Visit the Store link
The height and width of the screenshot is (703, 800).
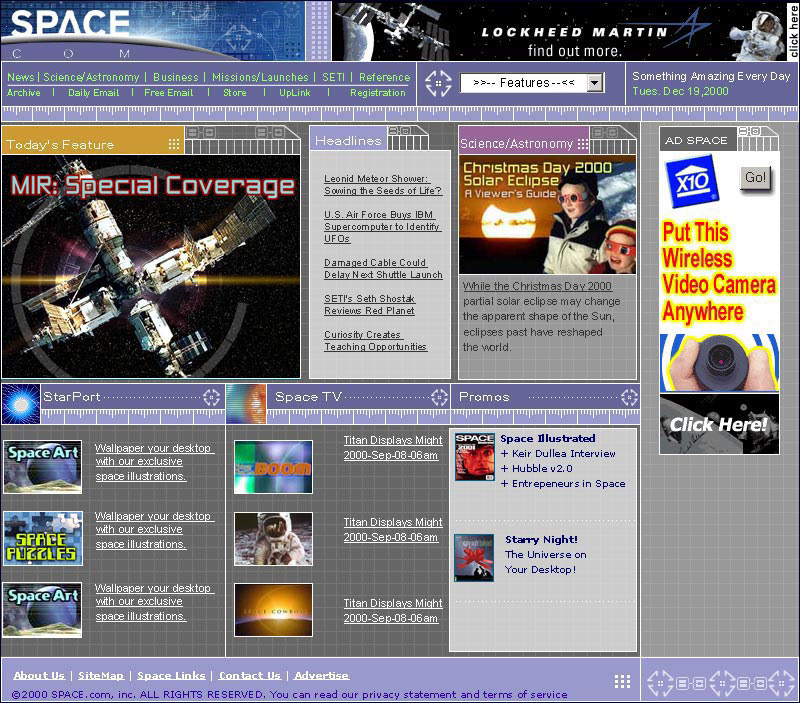click(x=235, y=92)
